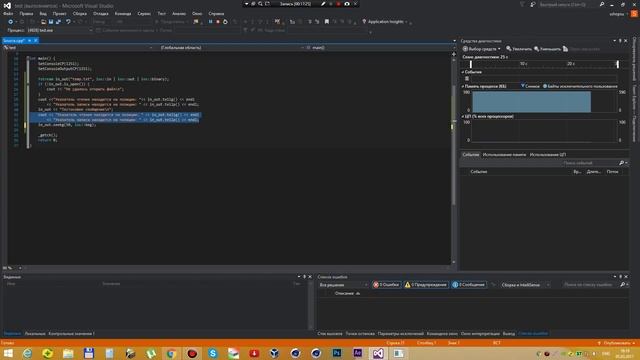This screenshot has width=640, height=360.
Task: Click the Windows Start button
Action: tap(8, 353)
